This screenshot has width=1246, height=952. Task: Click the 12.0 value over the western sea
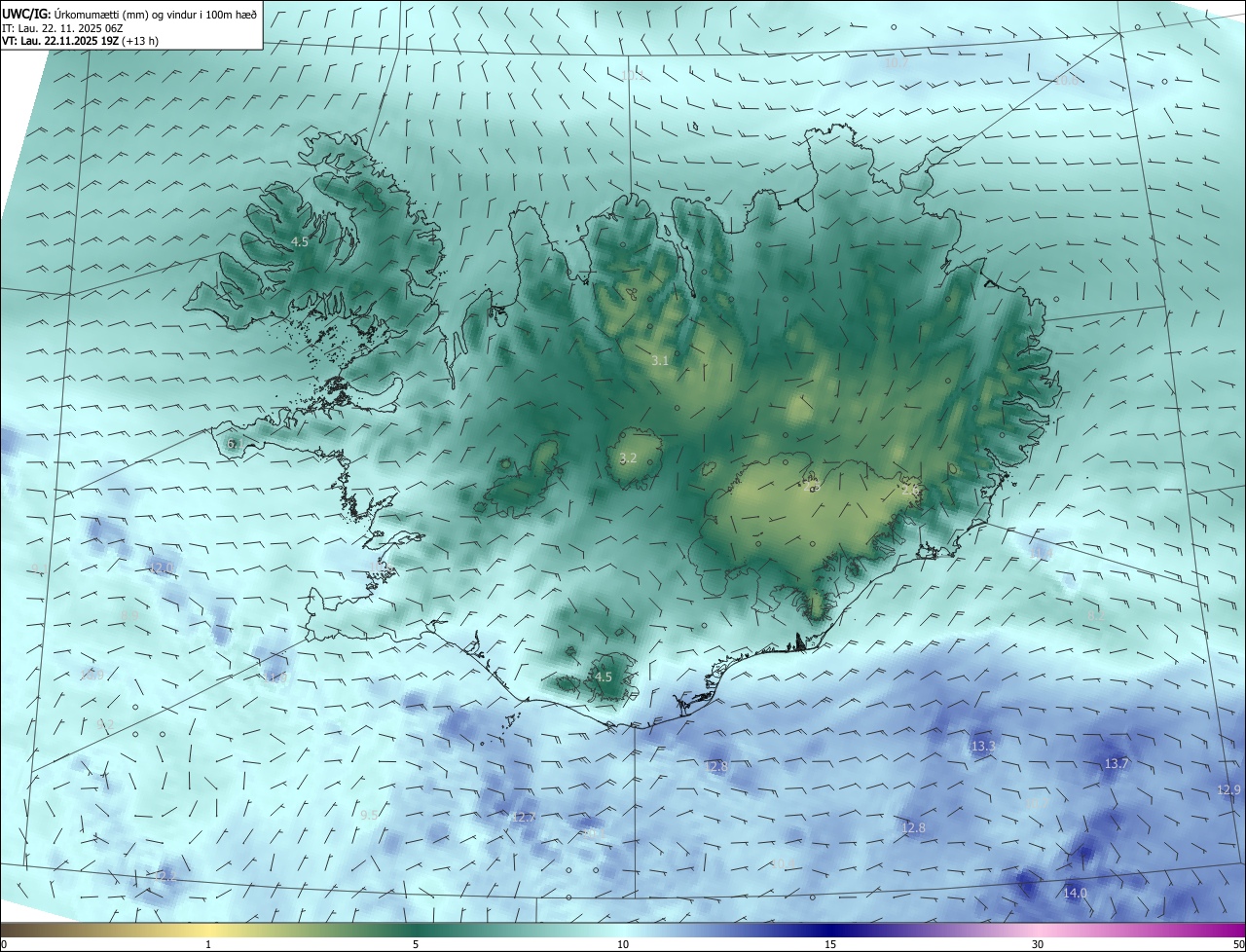pyautogui.click(x=161, y=567)
